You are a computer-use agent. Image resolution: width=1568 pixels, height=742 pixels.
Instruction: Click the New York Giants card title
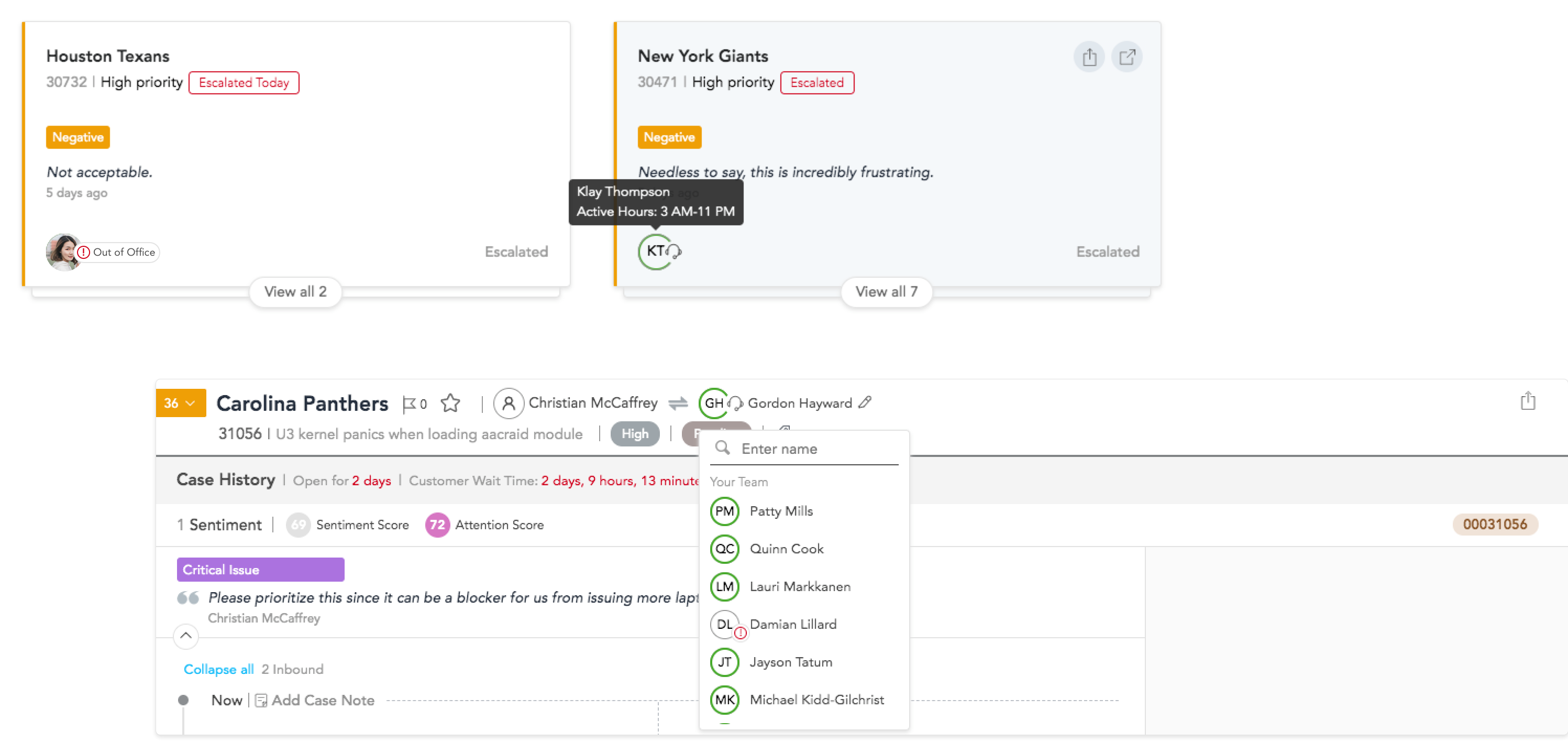703,56
